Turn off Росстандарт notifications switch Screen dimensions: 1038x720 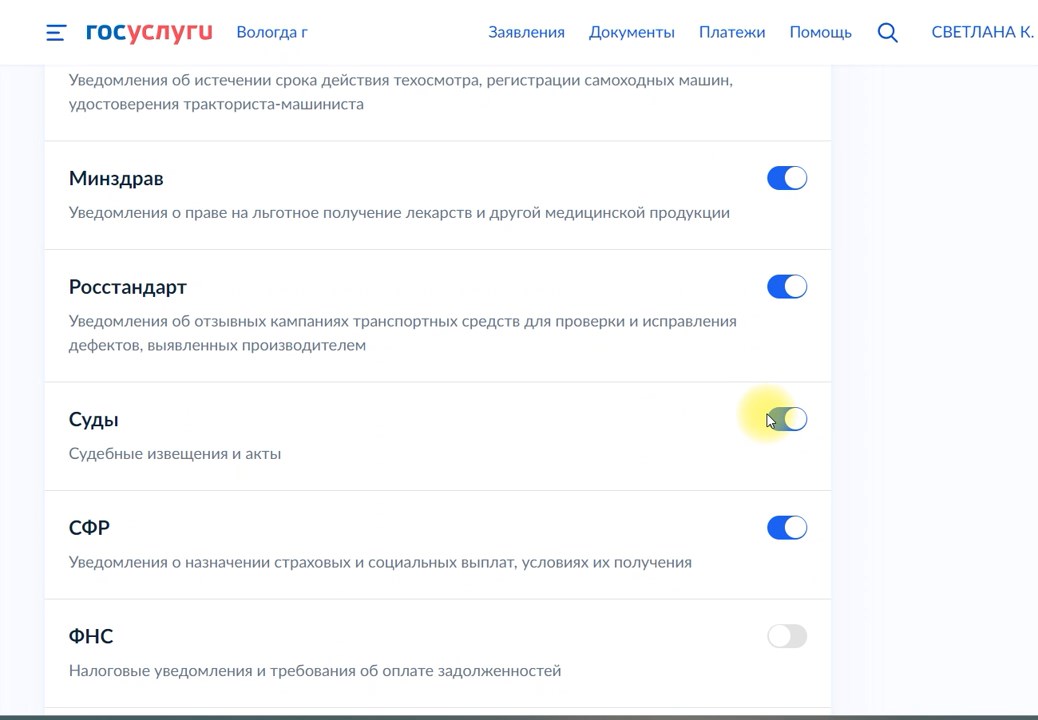[x=786, y=287]
